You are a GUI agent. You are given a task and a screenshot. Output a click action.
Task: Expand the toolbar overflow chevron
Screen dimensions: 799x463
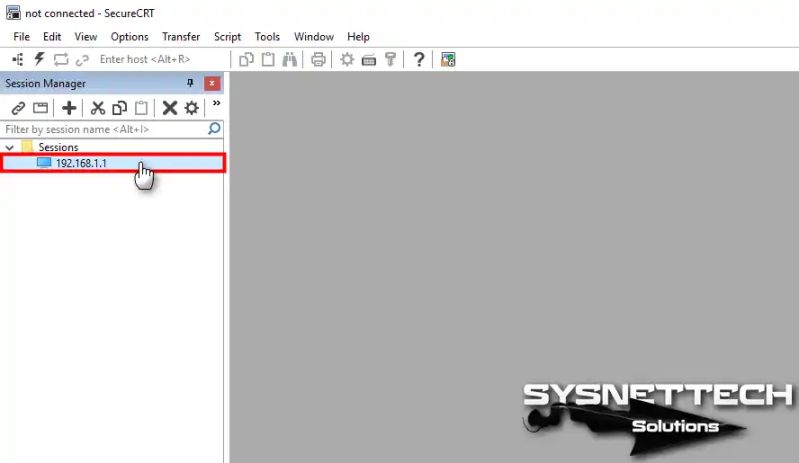(217, 103)
